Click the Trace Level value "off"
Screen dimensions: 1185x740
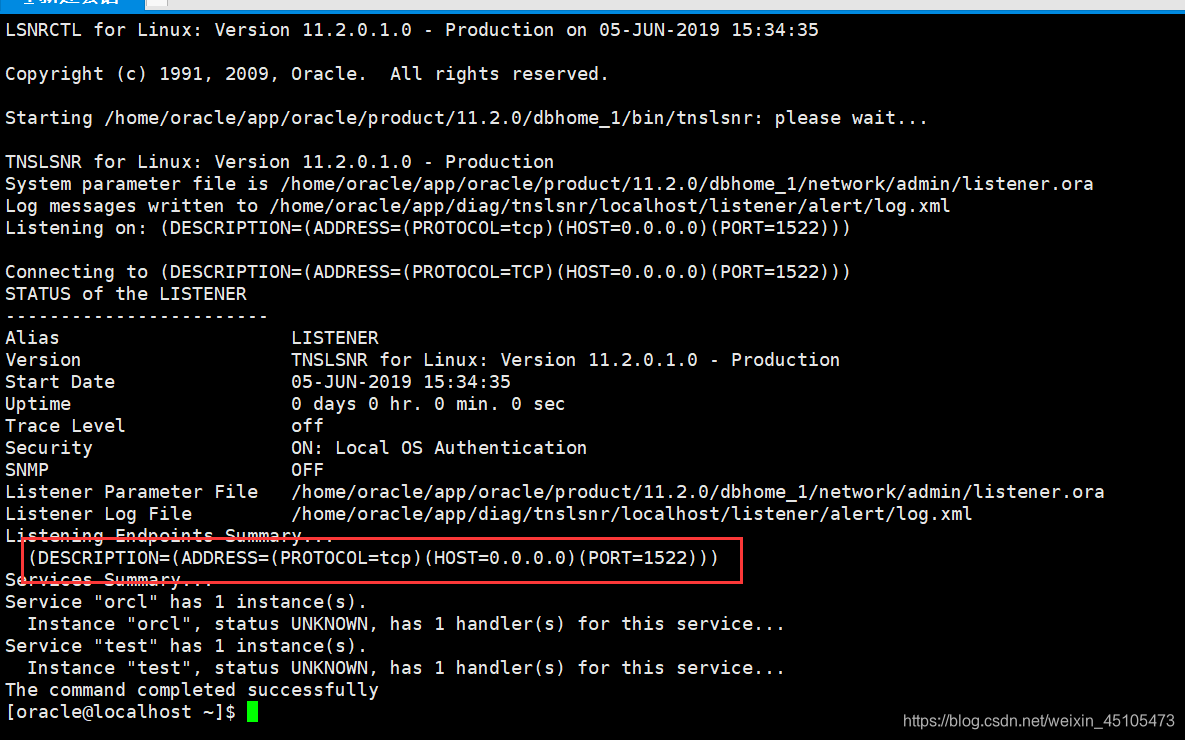308,426
